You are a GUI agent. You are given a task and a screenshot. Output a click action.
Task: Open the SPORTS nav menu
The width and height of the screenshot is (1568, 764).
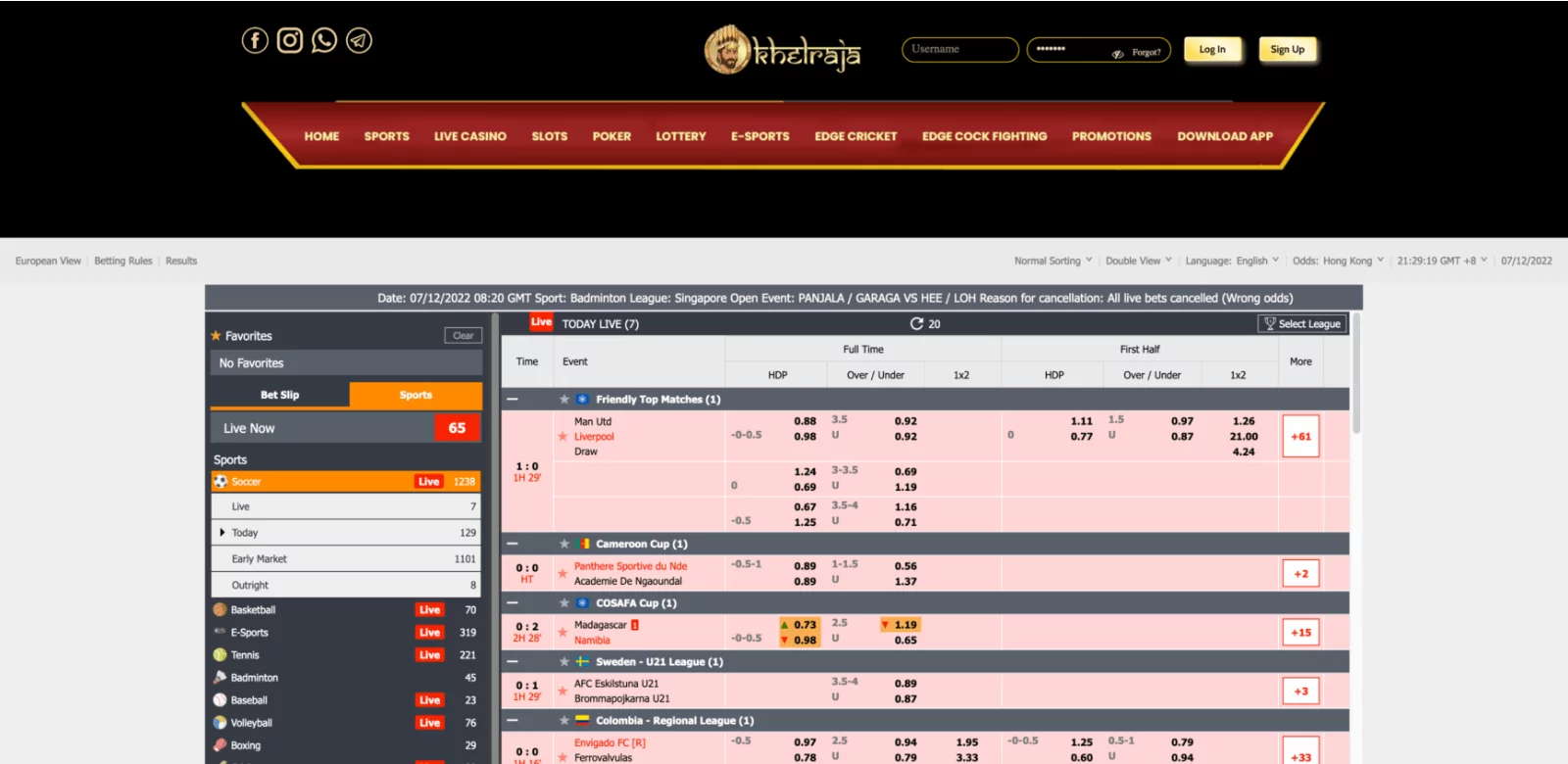point(387,136)
